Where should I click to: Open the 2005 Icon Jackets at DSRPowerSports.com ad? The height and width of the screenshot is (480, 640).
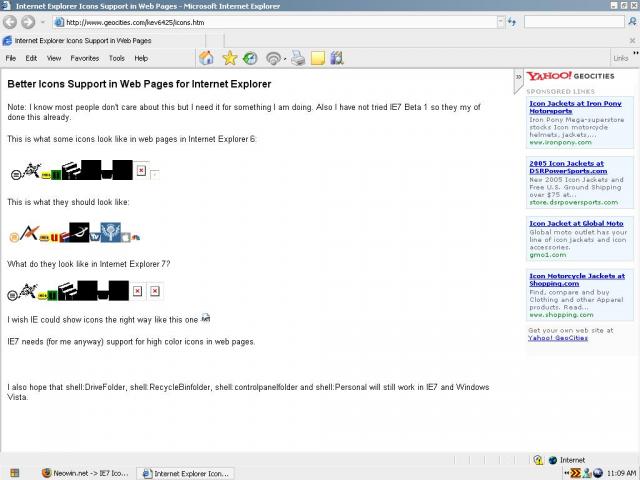point(568,167)
